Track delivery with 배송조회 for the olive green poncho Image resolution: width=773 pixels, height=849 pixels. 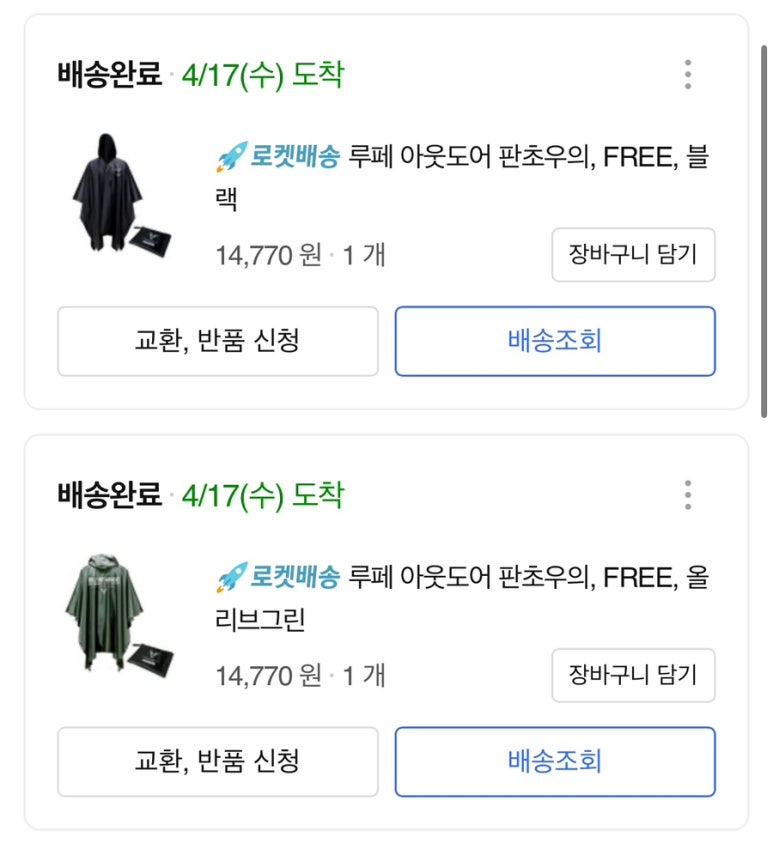[x=555, y=761]
